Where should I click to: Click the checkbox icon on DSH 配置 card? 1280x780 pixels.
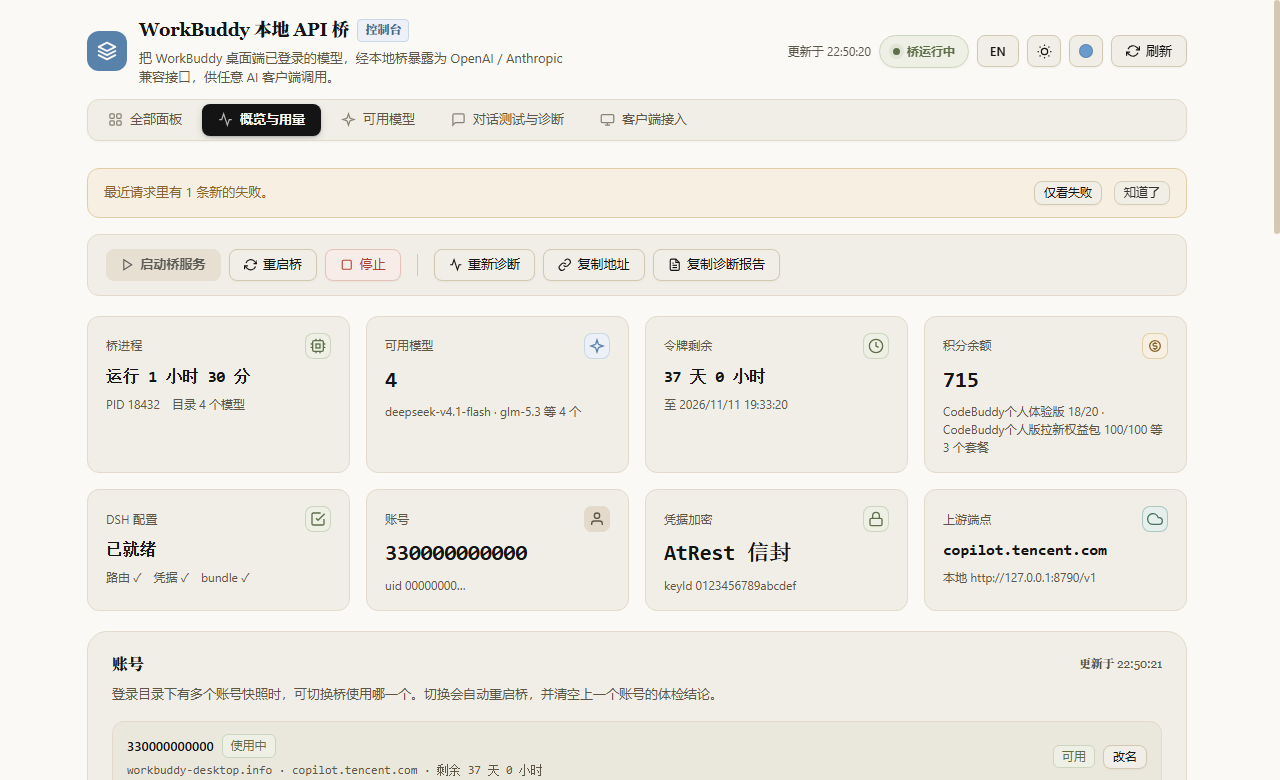tap(318, 519)
